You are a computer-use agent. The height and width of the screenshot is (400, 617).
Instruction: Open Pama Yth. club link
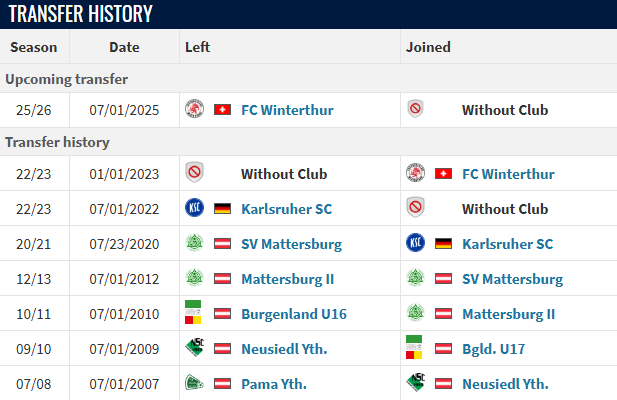click(x=274, y=384)
